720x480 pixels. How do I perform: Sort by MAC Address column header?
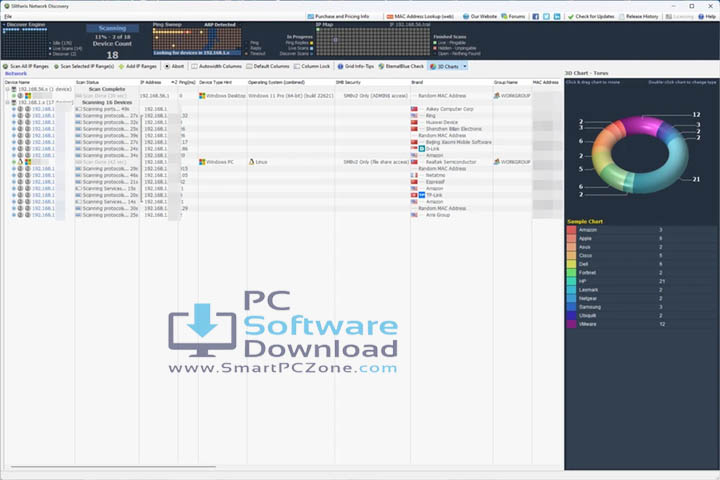click(x=547, y=83)
